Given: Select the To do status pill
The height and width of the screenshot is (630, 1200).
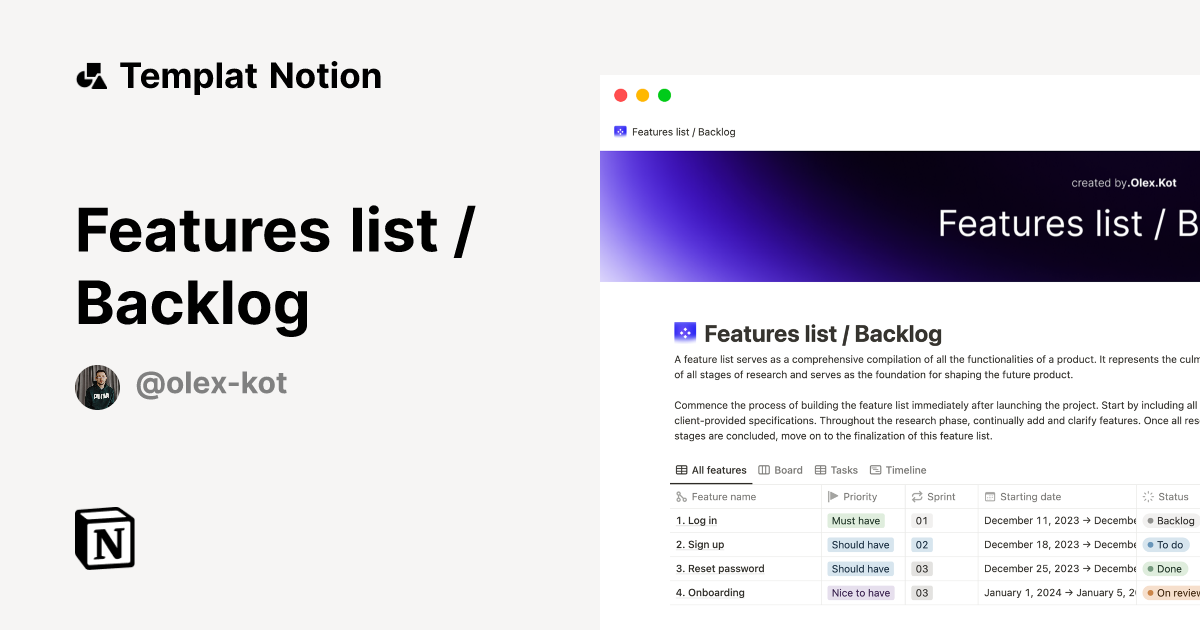Looking at the screenshot, I should pos(1166,544).
